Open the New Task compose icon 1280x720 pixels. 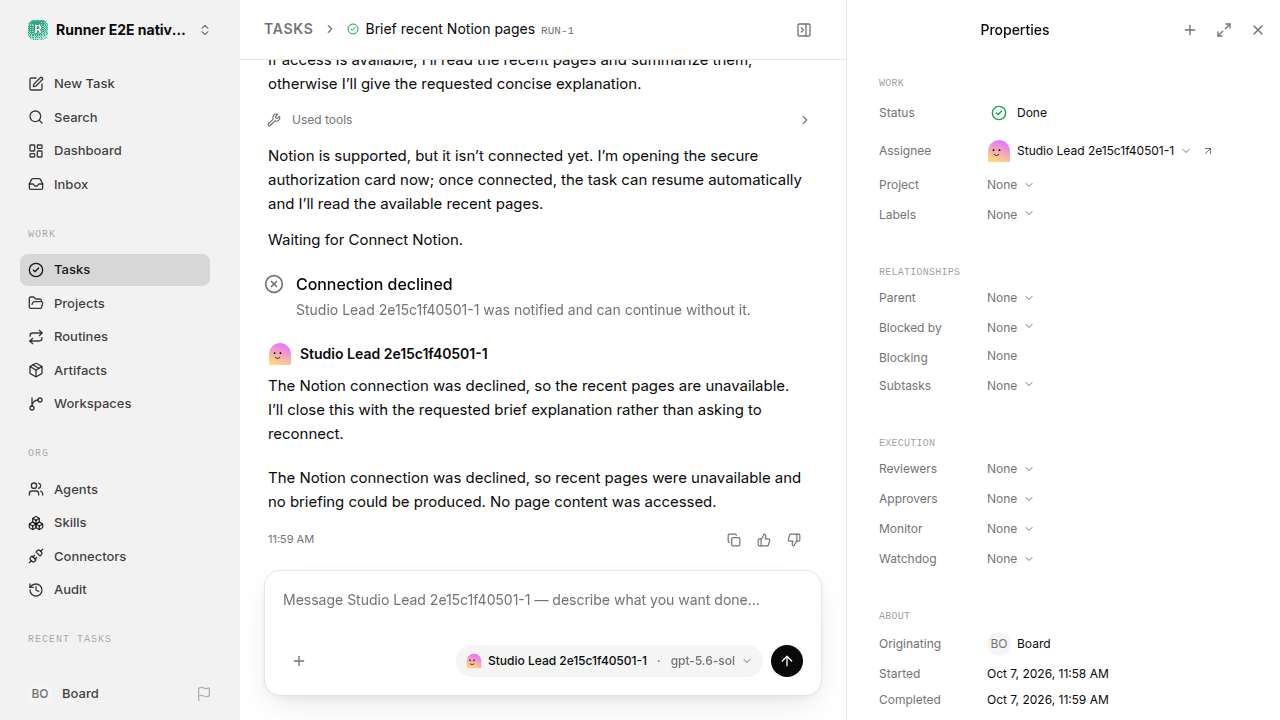click(36, 84)
